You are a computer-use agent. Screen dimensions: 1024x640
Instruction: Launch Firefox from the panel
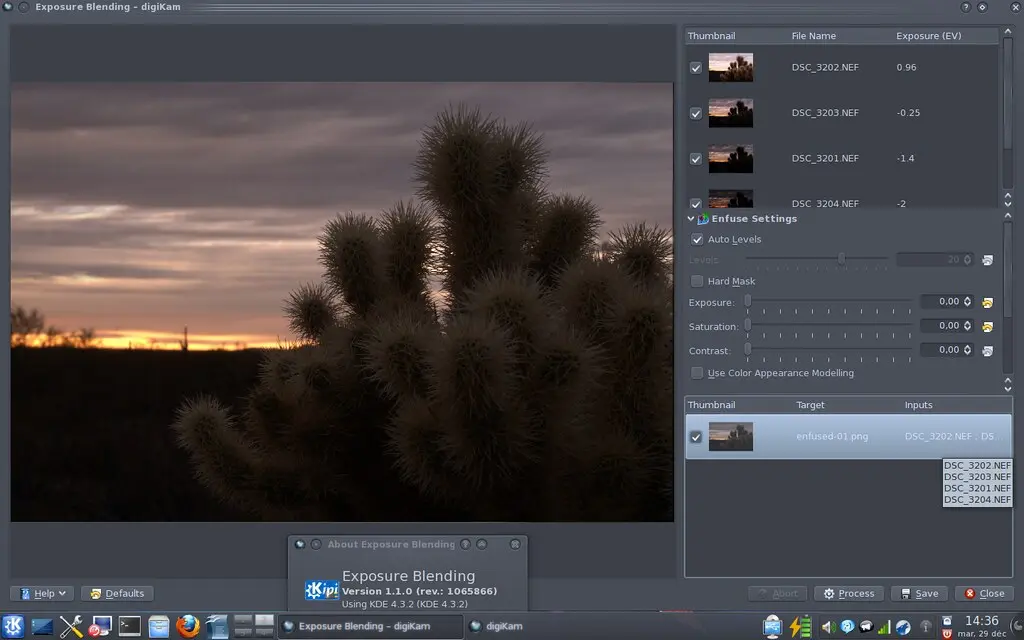click(x=187, y=626)
